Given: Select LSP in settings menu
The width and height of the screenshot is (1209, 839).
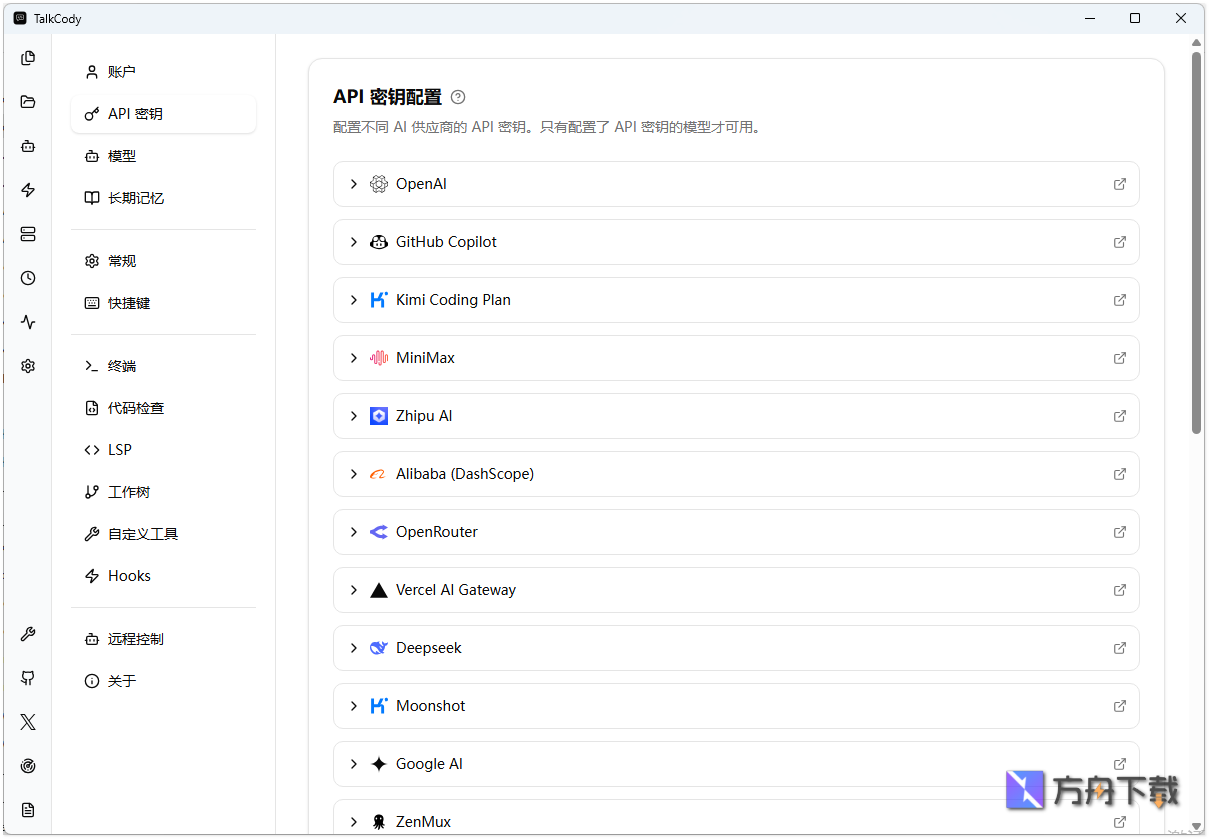Looking at the screenshot, I should 163,450.
